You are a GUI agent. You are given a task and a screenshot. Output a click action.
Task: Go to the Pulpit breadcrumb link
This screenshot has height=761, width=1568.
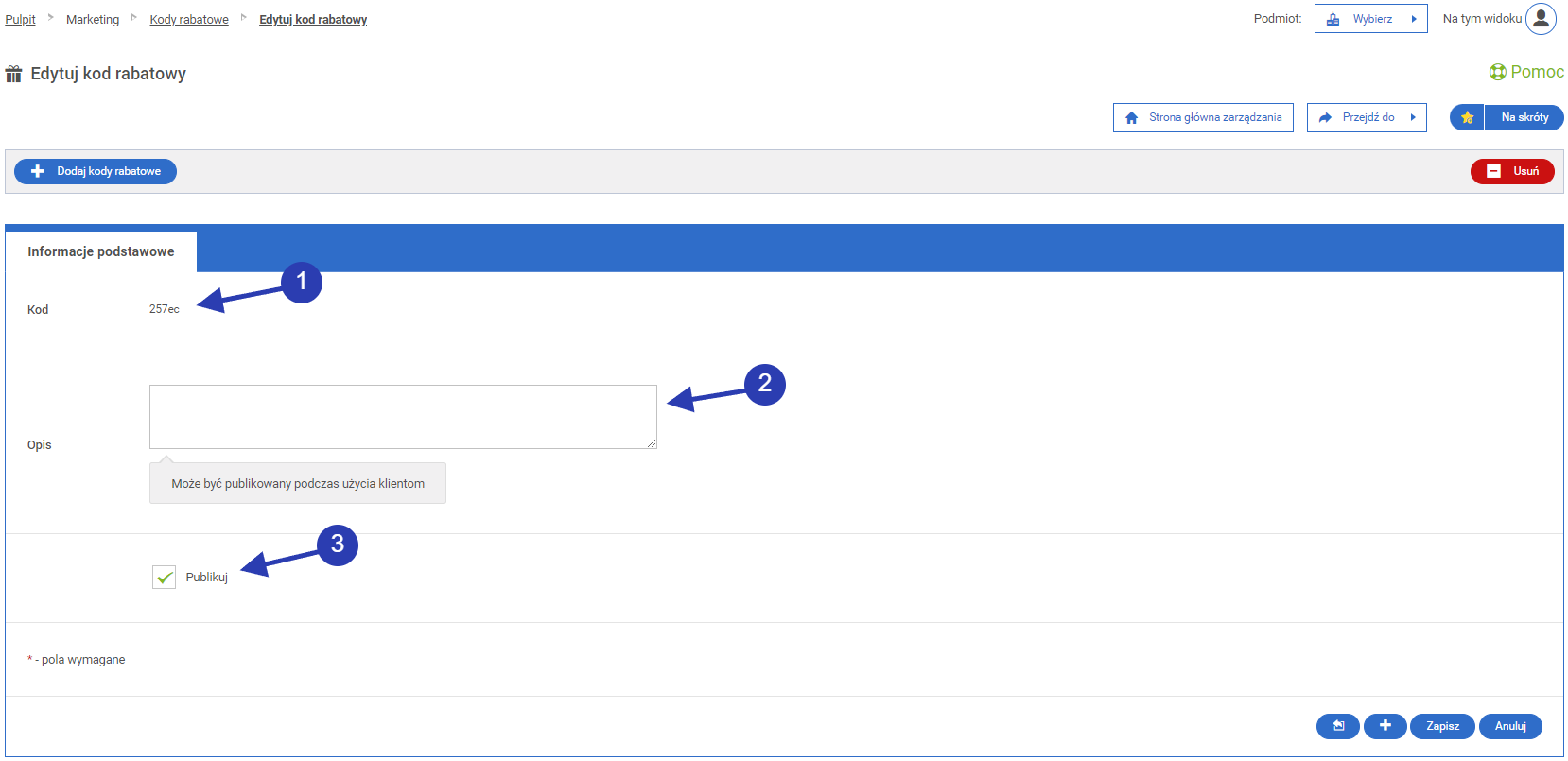(x=20, y=20)
